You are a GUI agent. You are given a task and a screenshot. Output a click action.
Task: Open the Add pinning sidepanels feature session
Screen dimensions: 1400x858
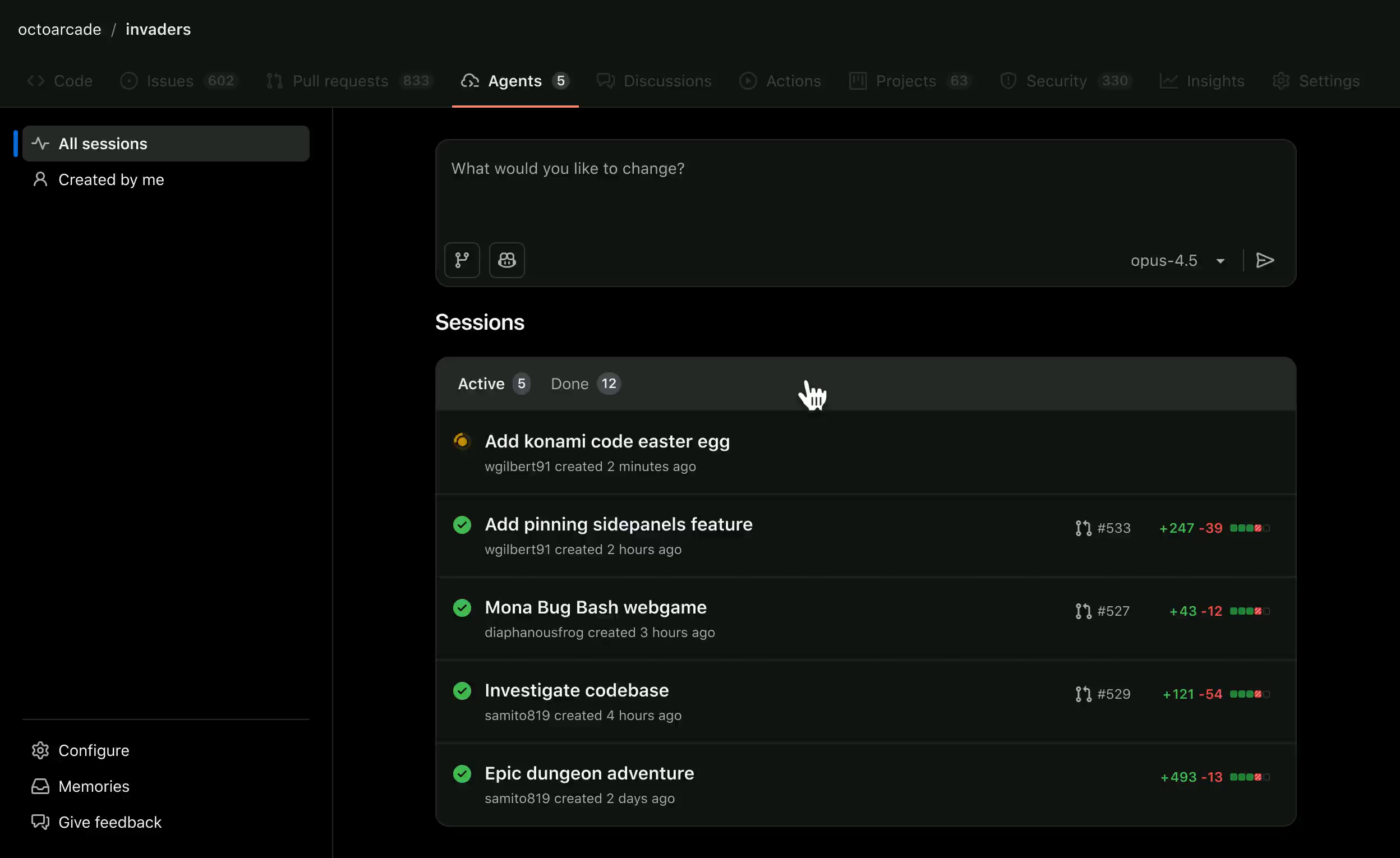pos(618,524)
